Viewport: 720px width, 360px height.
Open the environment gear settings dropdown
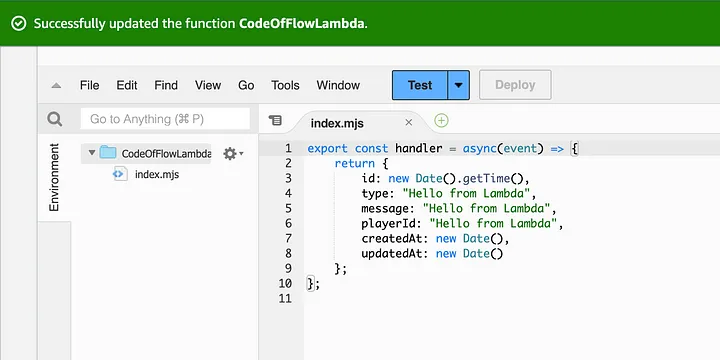pos(233,154)
